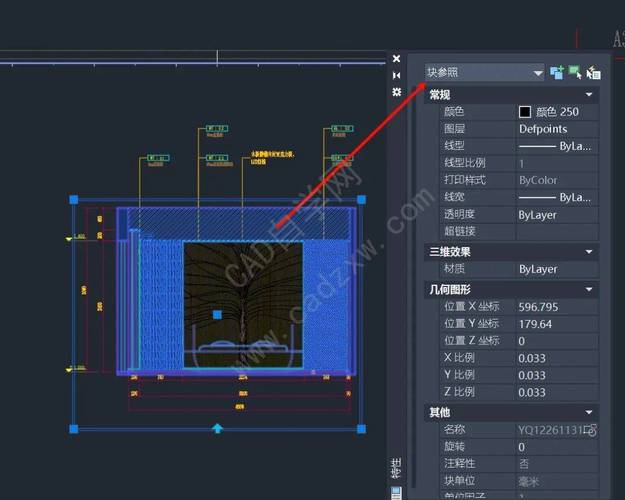Image resolution: width=625 pixels, height=500 pixels.
Task: Collapse the 几何图形 section
Action: (590, 289)
